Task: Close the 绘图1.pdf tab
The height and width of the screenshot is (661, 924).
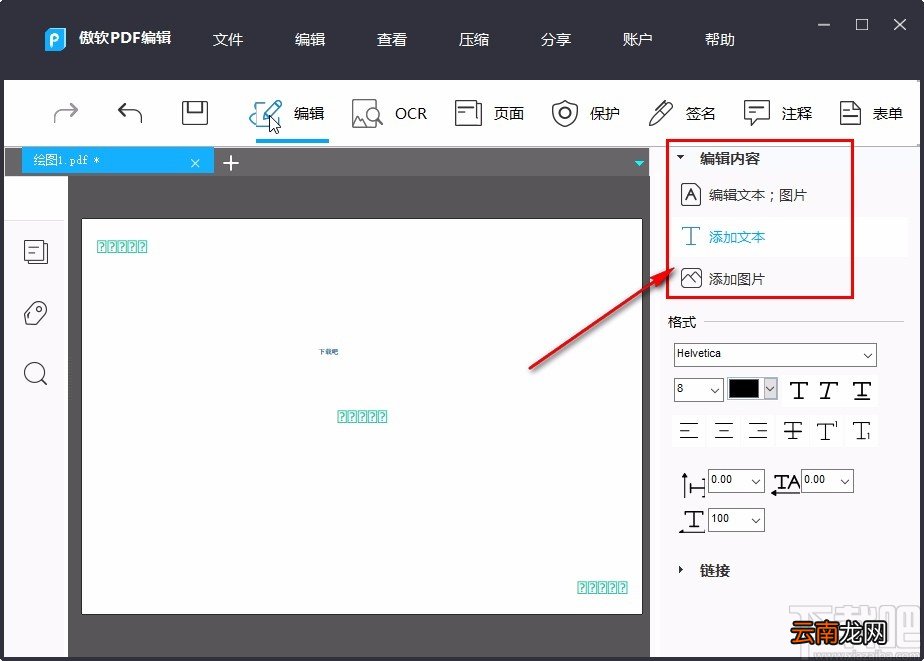Action: [195, 163]
